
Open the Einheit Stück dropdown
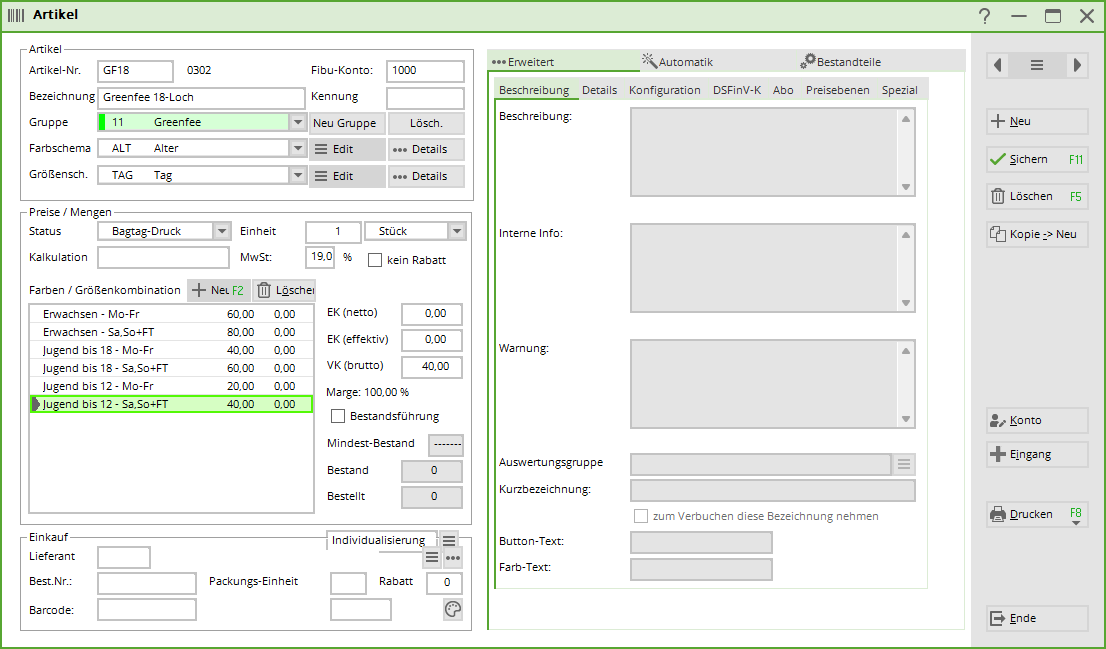click(x=456, y=231)
